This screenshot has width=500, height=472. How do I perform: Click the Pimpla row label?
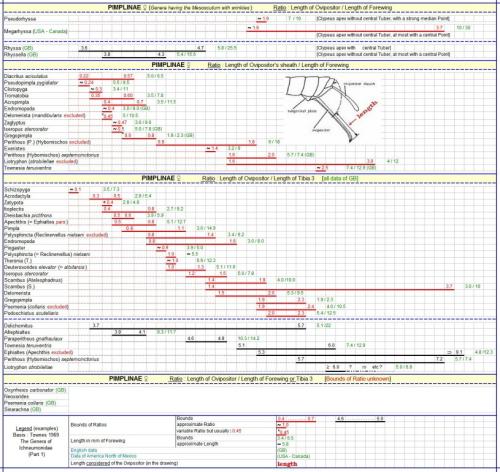point(12,228)
